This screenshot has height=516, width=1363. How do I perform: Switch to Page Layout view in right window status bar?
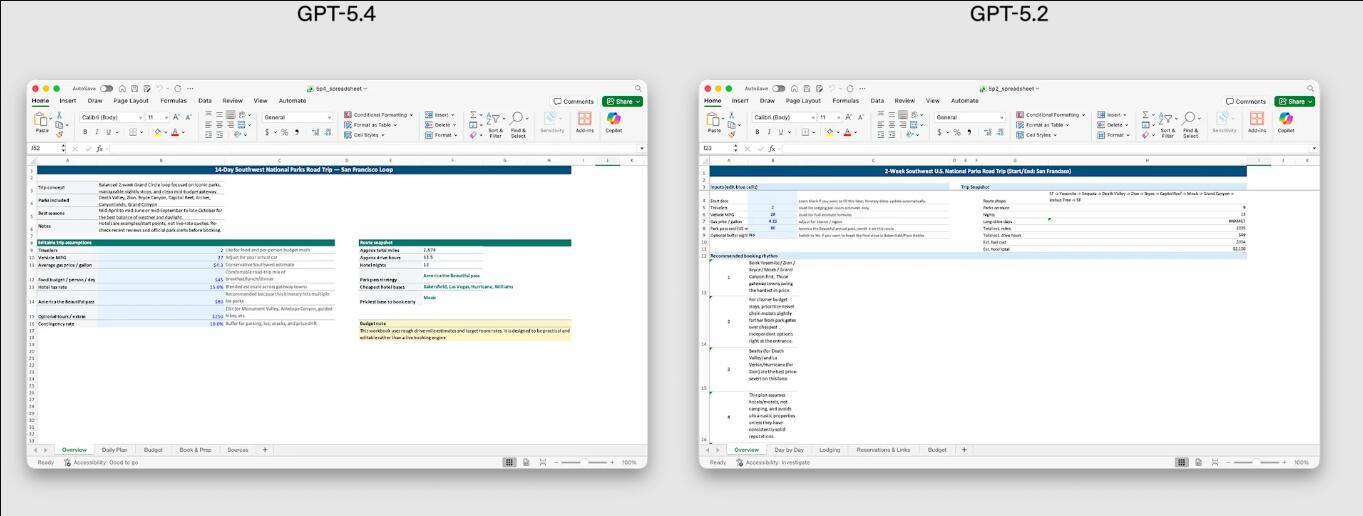pyautogui.click(x=1197, y=462)
